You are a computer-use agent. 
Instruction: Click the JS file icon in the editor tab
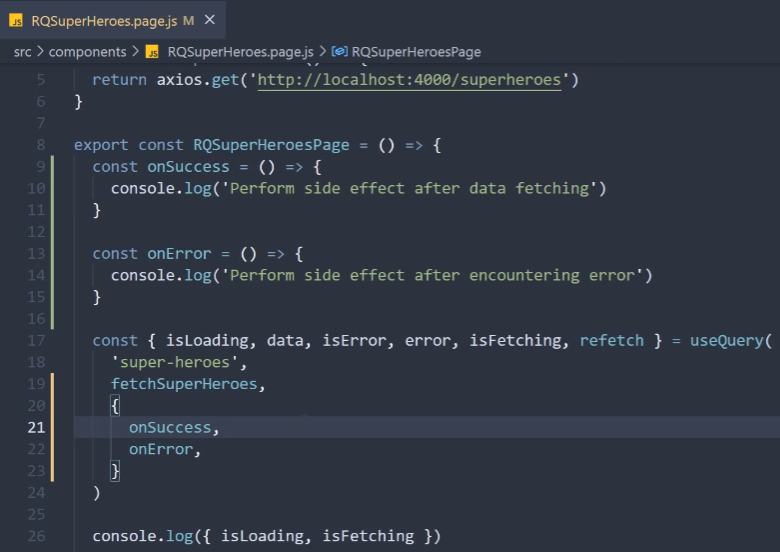click(x=16, y=20)
